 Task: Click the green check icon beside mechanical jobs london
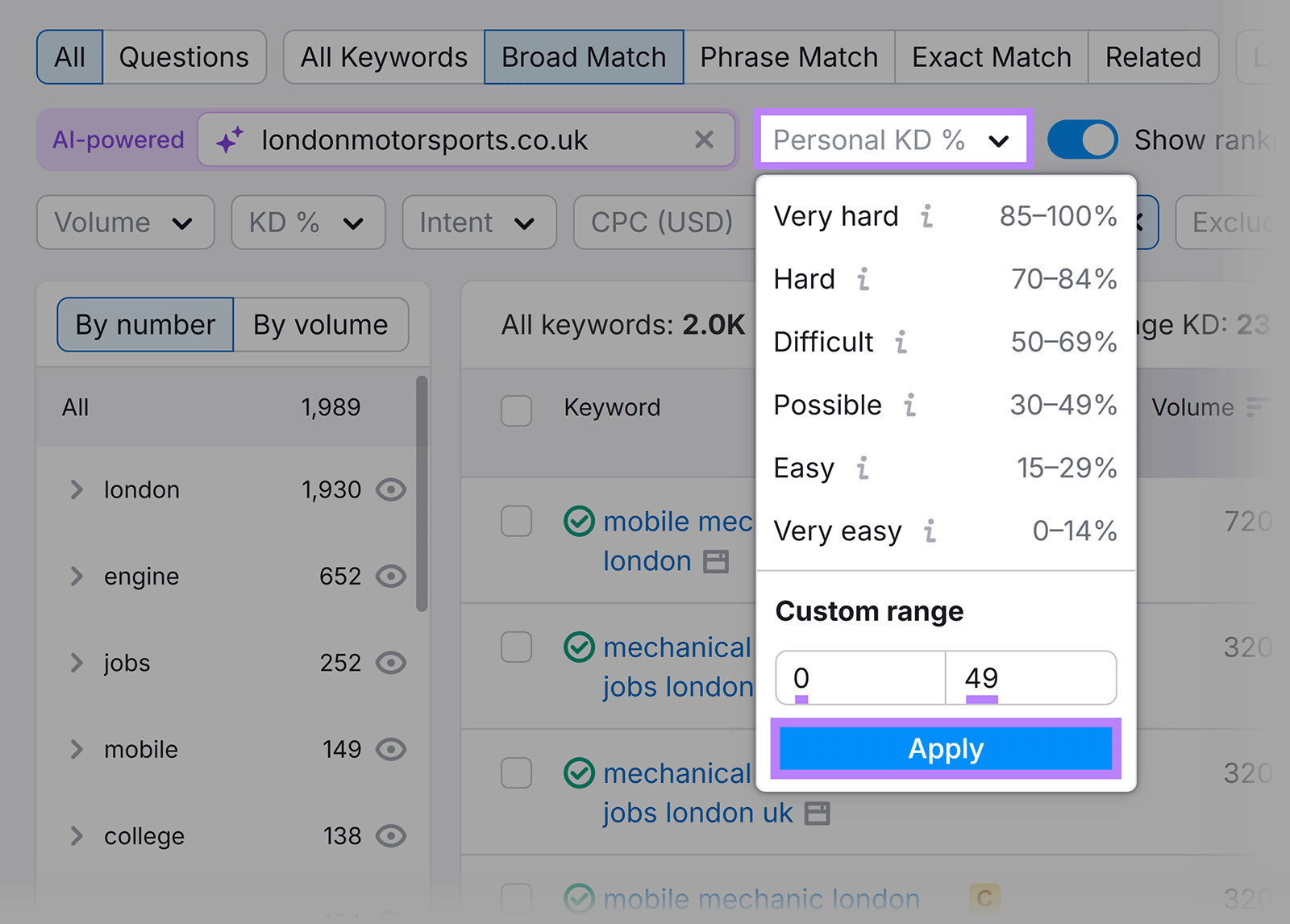(x=579, y=647)
